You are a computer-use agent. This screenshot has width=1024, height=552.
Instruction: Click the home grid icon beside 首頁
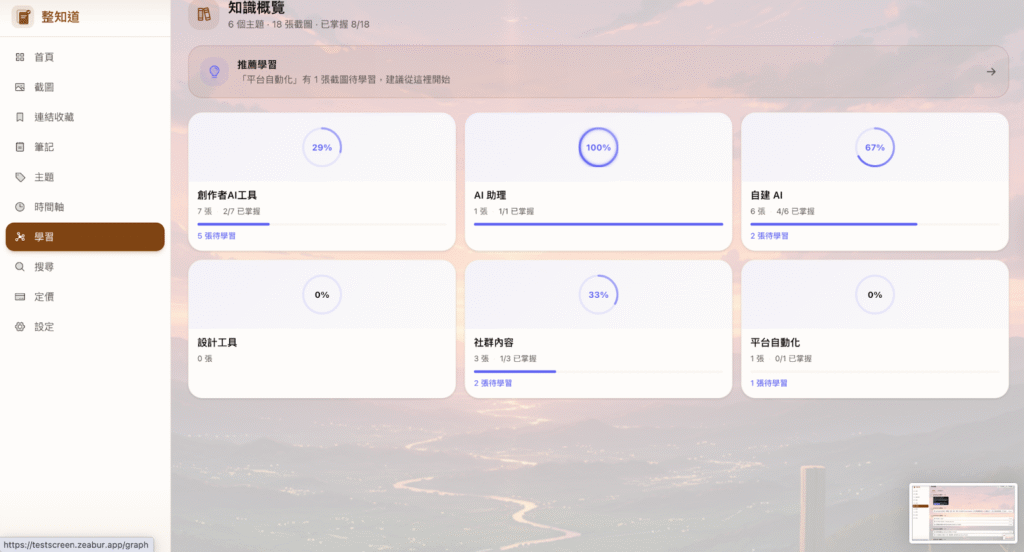pyautogui.click(x=20, y=57)
